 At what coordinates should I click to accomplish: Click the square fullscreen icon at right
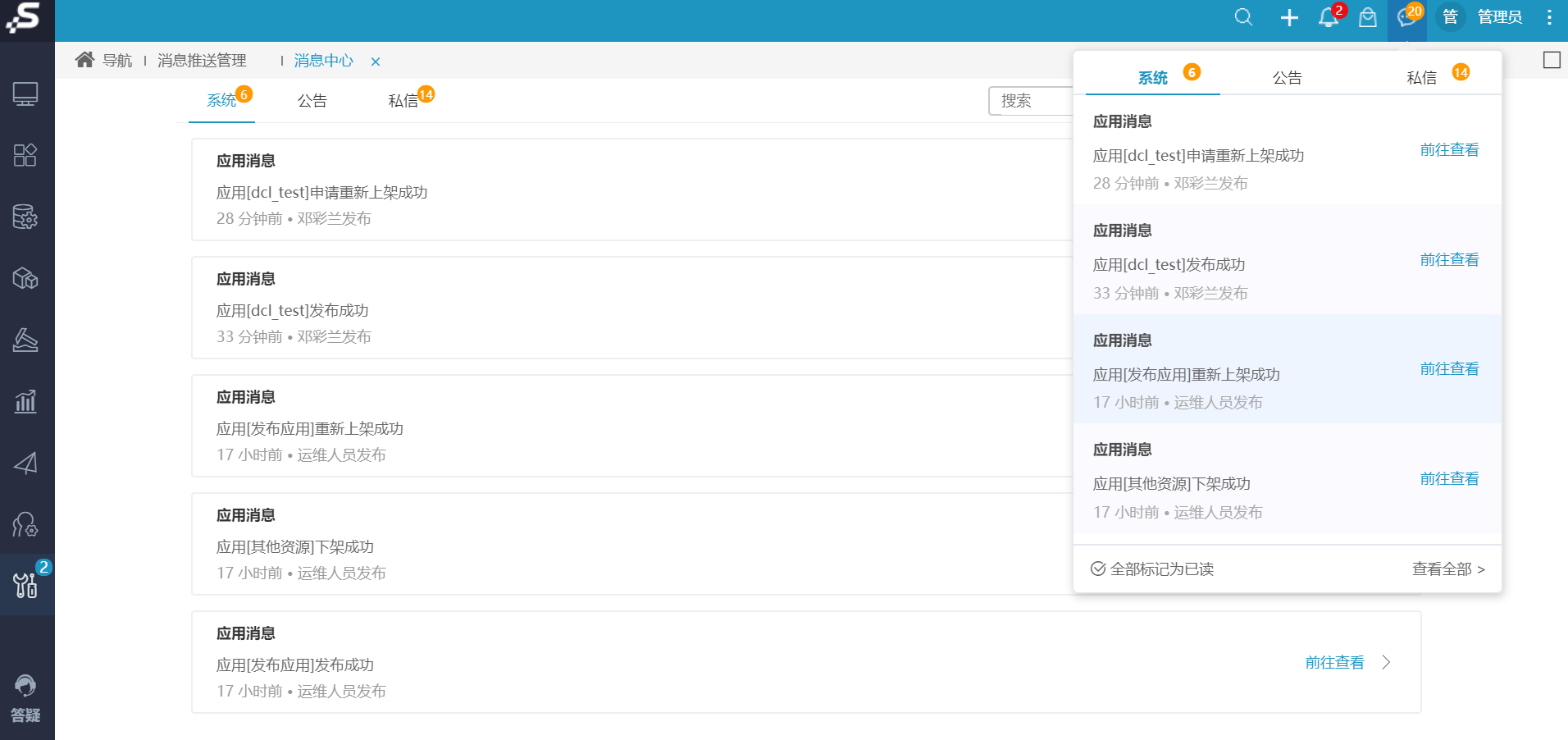[1552, 60]
